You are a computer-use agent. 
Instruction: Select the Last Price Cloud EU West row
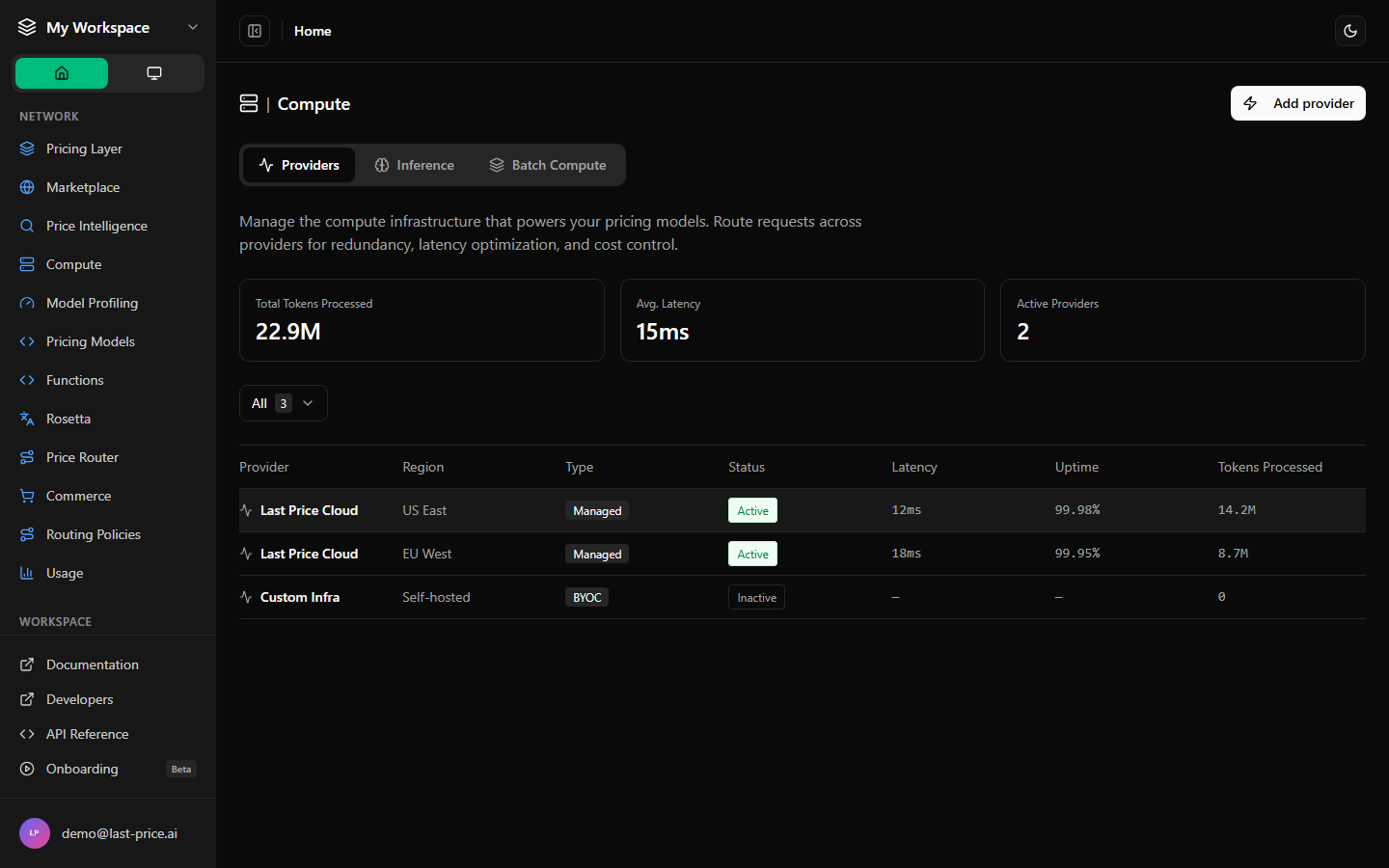tap(803, 554)
